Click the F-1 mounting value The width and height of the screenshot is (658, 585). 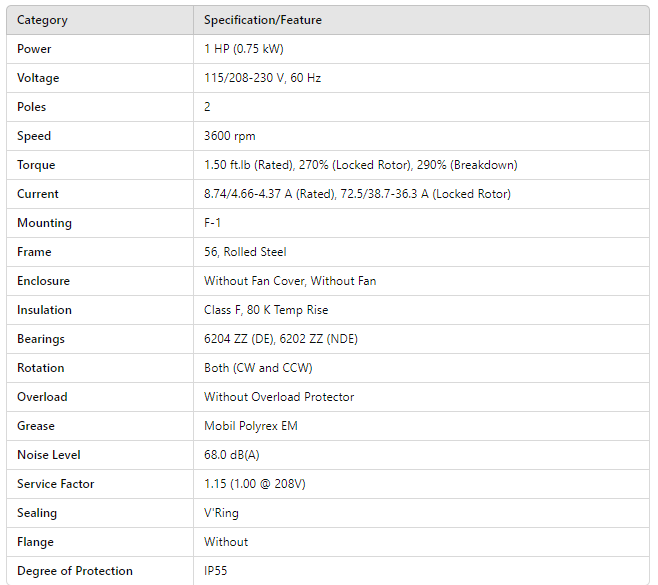tap(214, 223)
